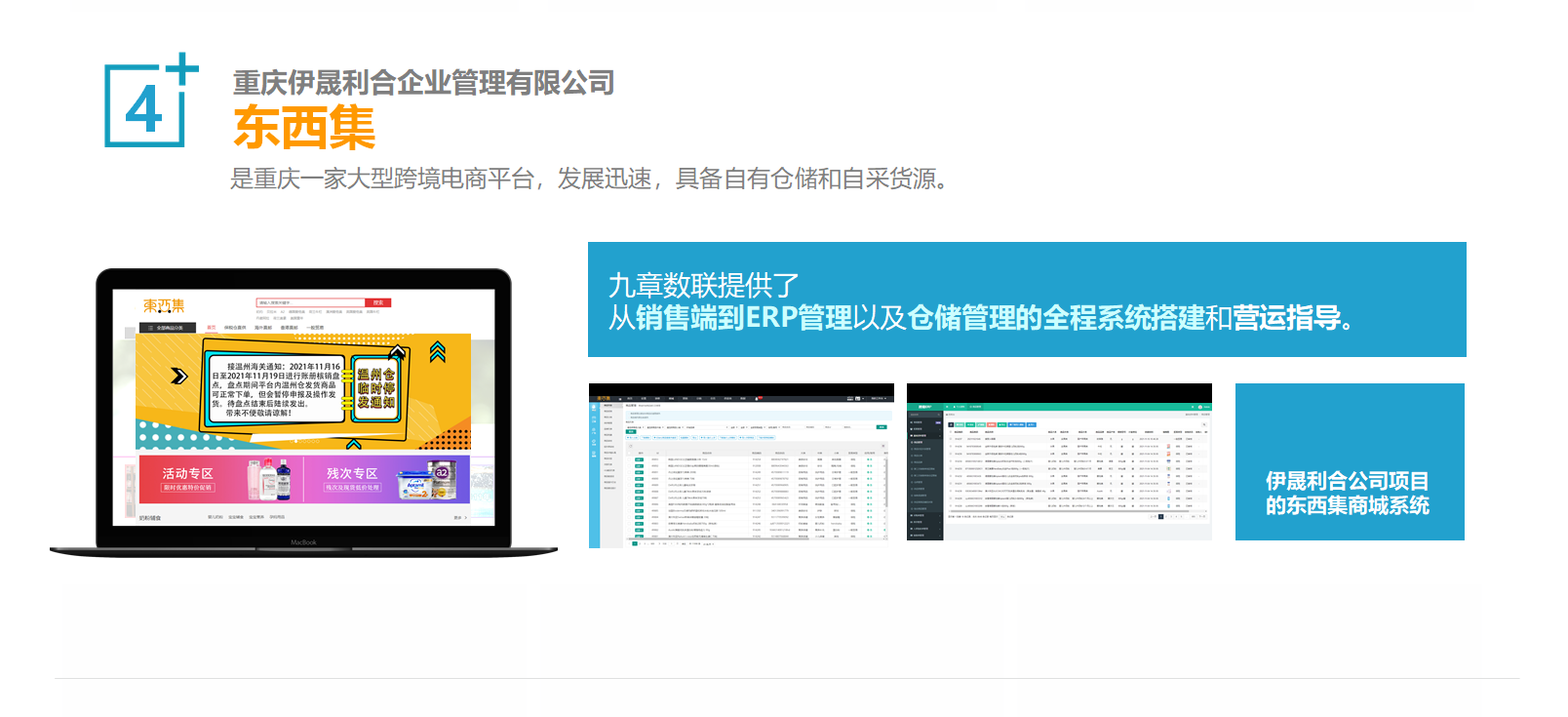
Task: Click the description line about 大型跨境电商平台
Action: [x=589, y=179]
